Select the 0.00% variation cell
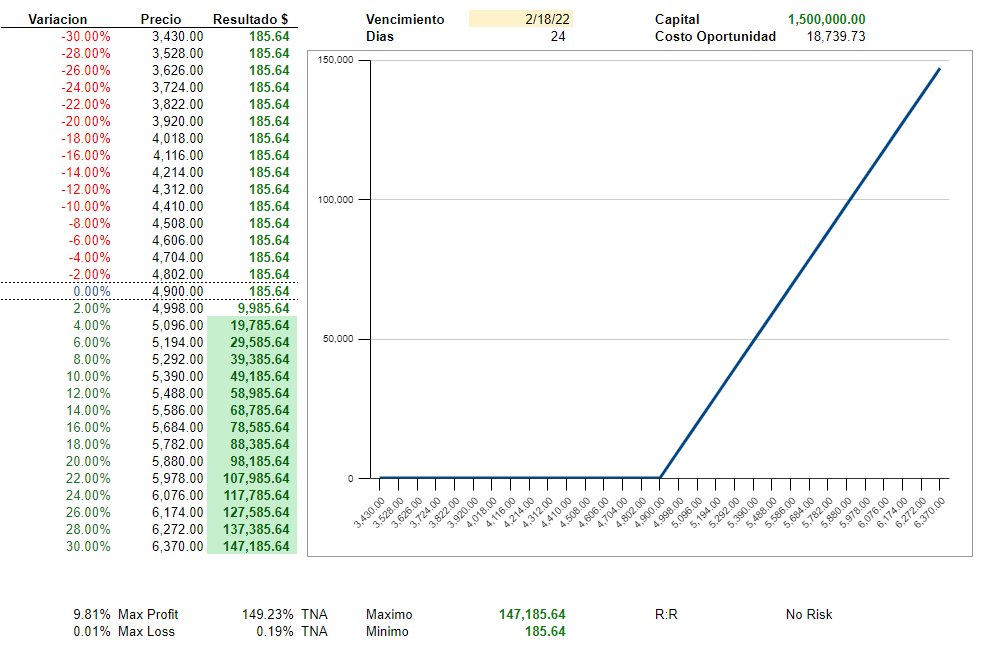The width and height of the screenshot is (985, 647). coord(92,291)
